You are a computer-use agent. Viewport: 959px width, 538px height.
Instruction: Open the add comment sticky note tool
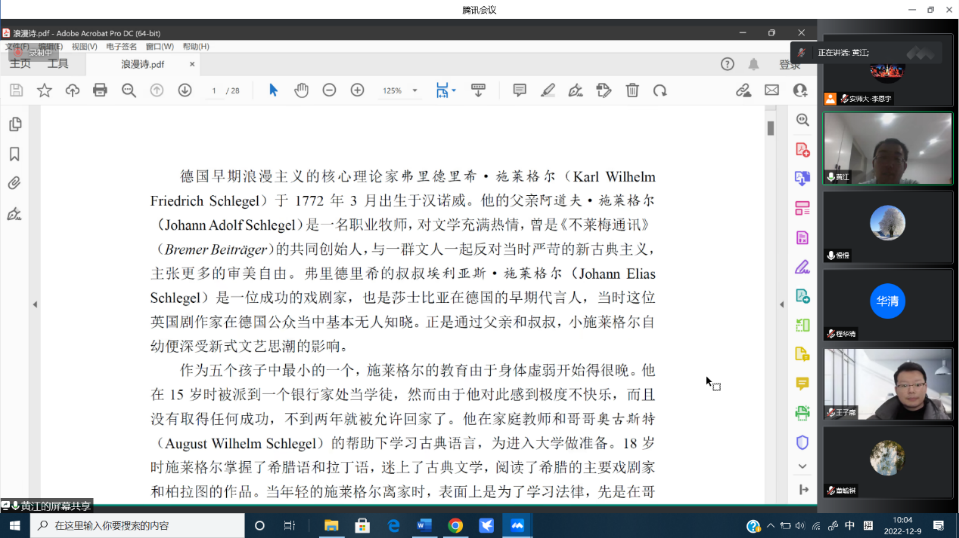(519, 90)
